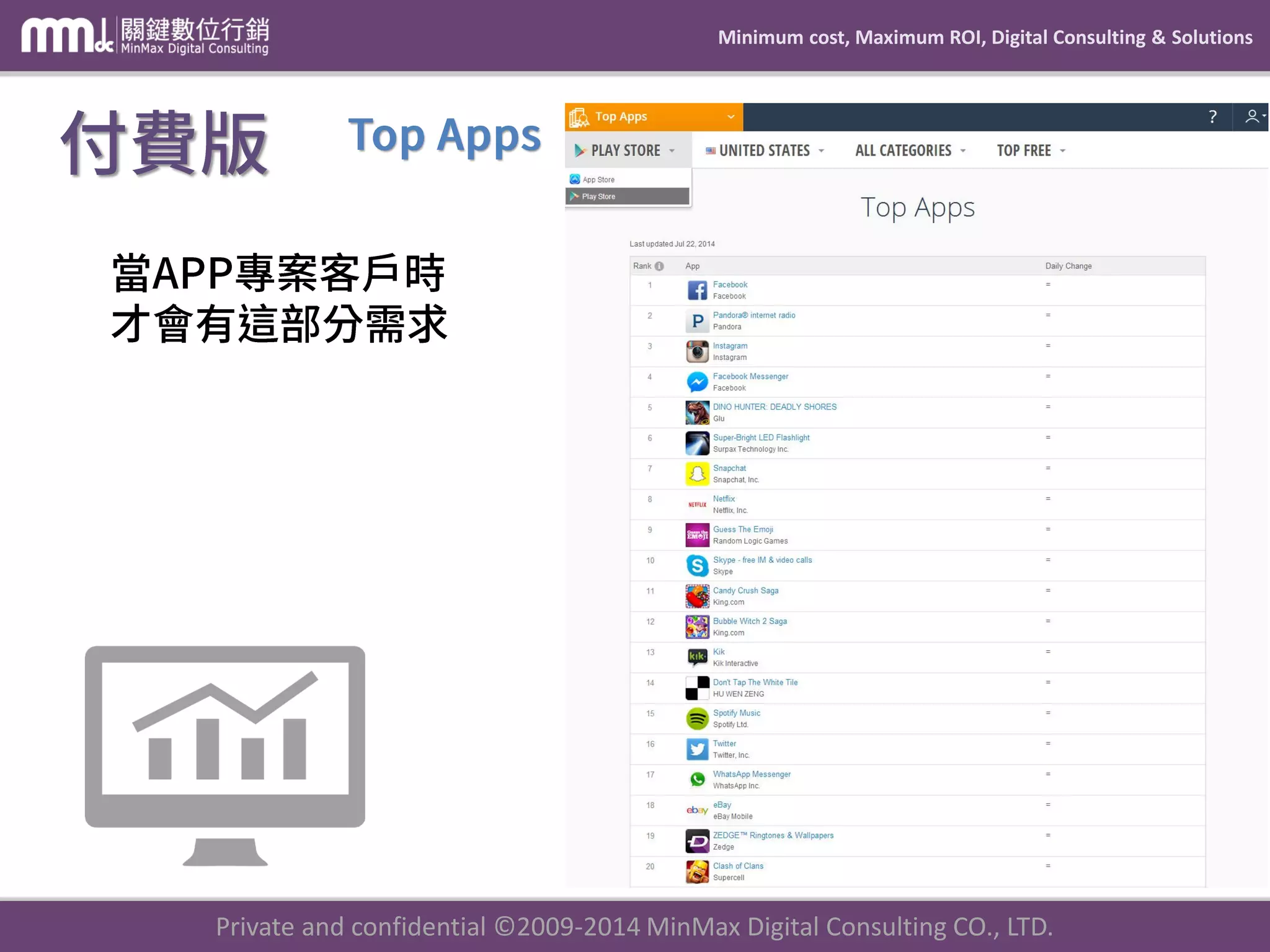Click the WhatsApp Messenger app icon

pos(697,780)
